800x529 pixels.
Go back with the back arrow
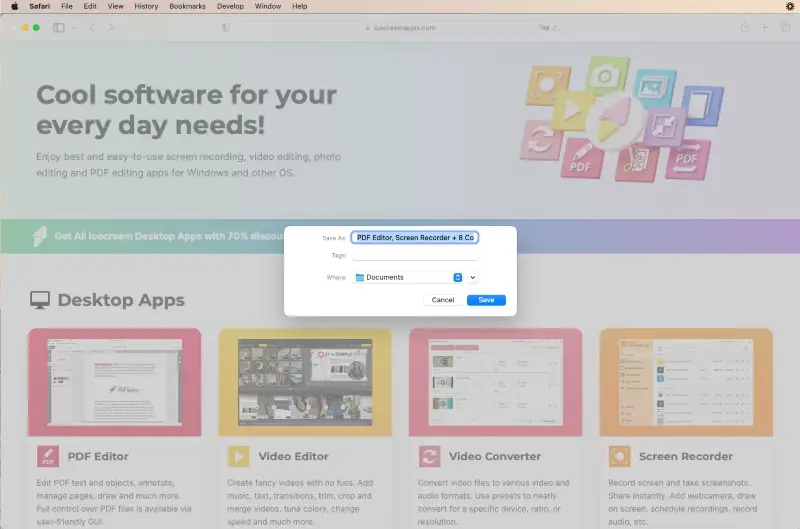92,28
